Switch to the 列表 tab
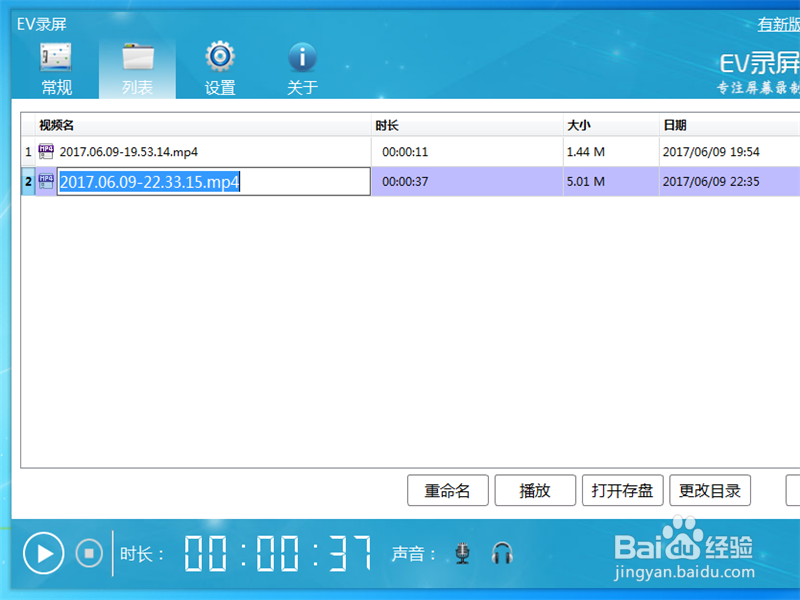Viewport: 800px width, 600px height. coord(138,69)
